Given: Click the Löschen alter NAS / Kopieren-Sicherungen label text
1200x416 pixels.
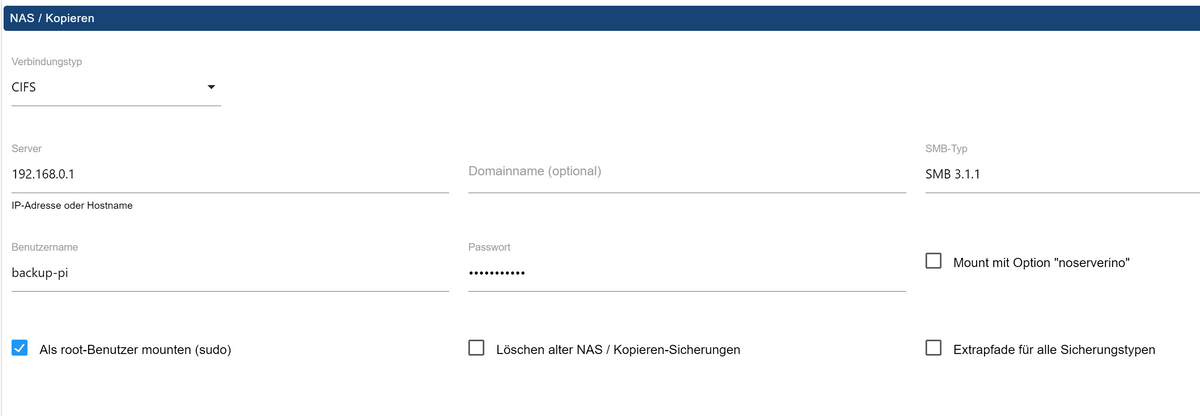Looking at the screenshot, I should point(618,350).
